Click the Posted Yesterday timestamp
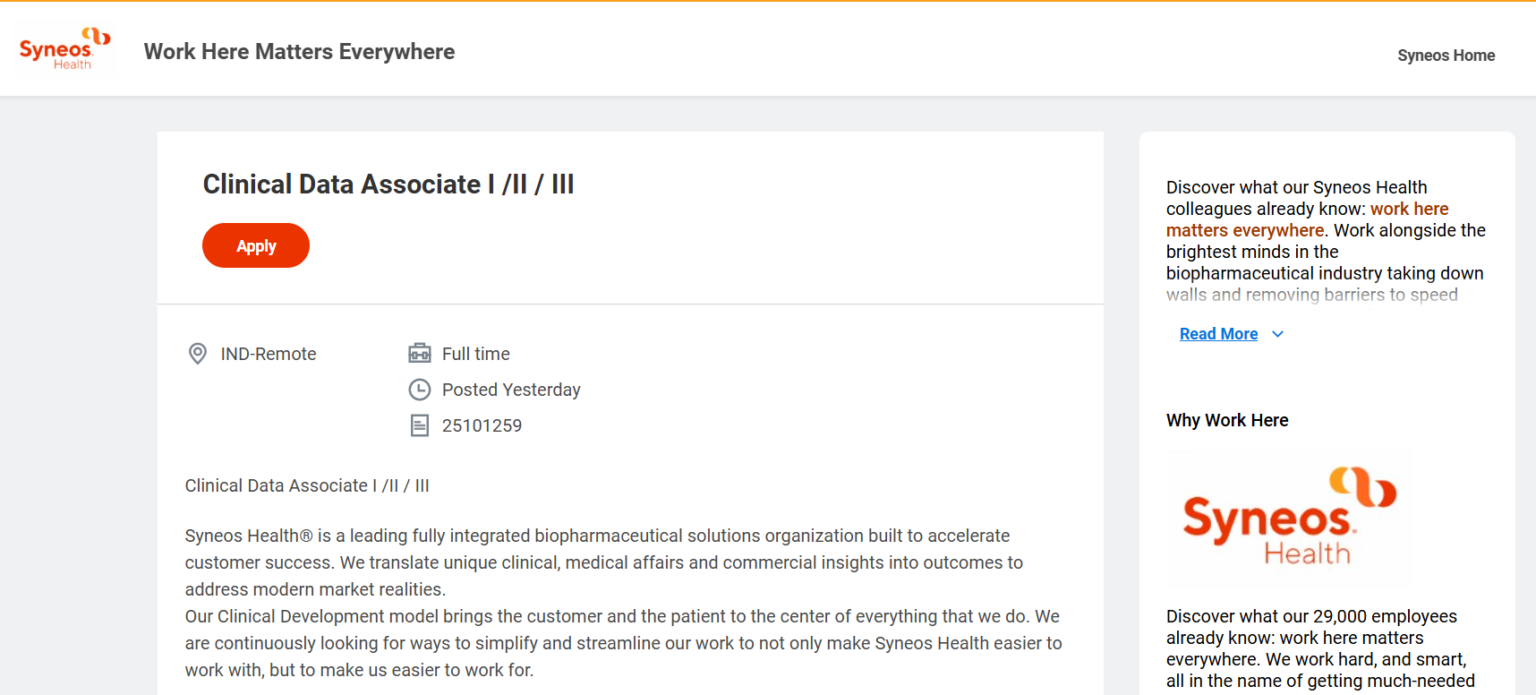This screenshot has width=1536, height=695. (x=511, y=389)
